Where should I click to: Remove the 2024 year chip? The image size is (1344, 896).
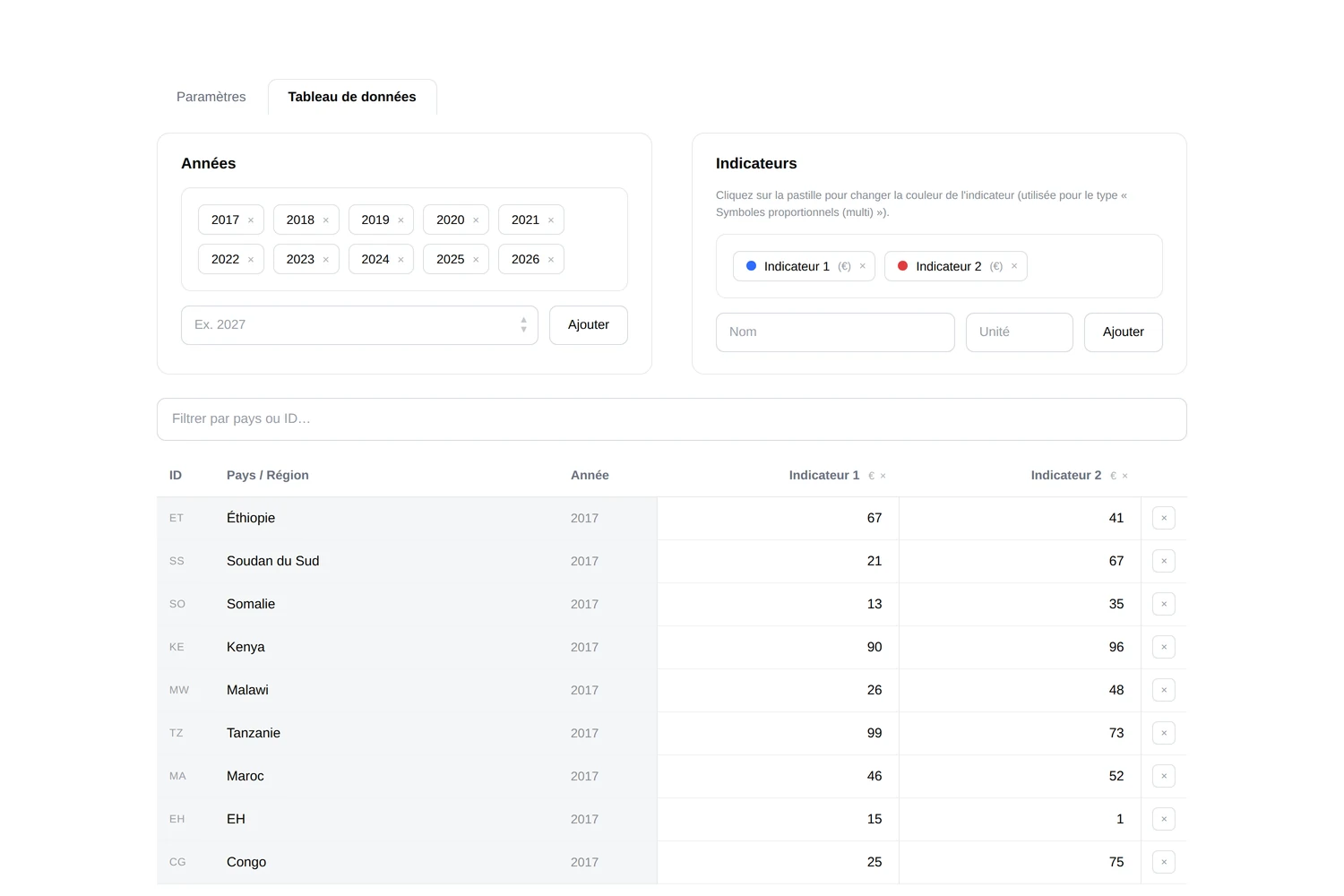401,260
